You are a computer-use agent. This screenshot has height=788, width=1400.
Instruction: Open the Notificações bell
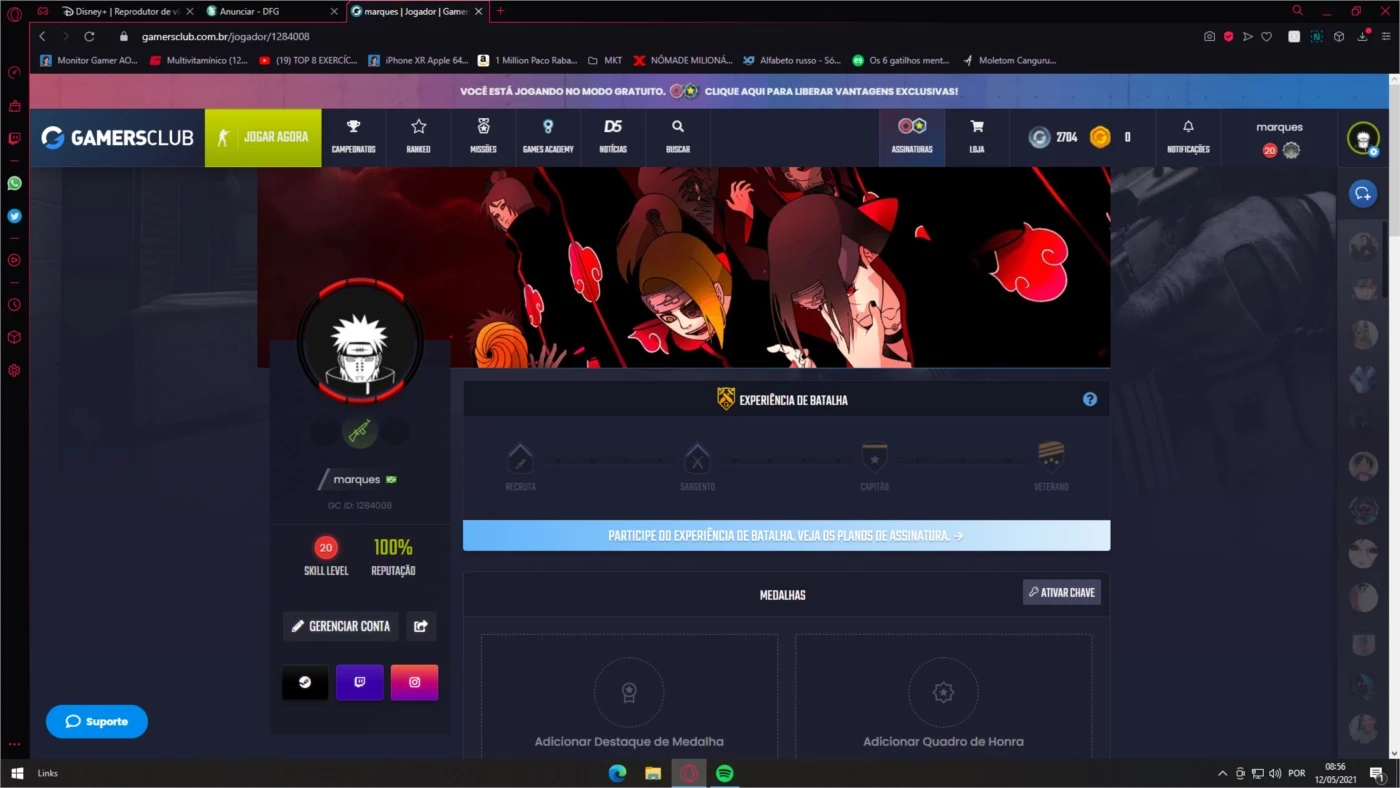(1188, 137)
